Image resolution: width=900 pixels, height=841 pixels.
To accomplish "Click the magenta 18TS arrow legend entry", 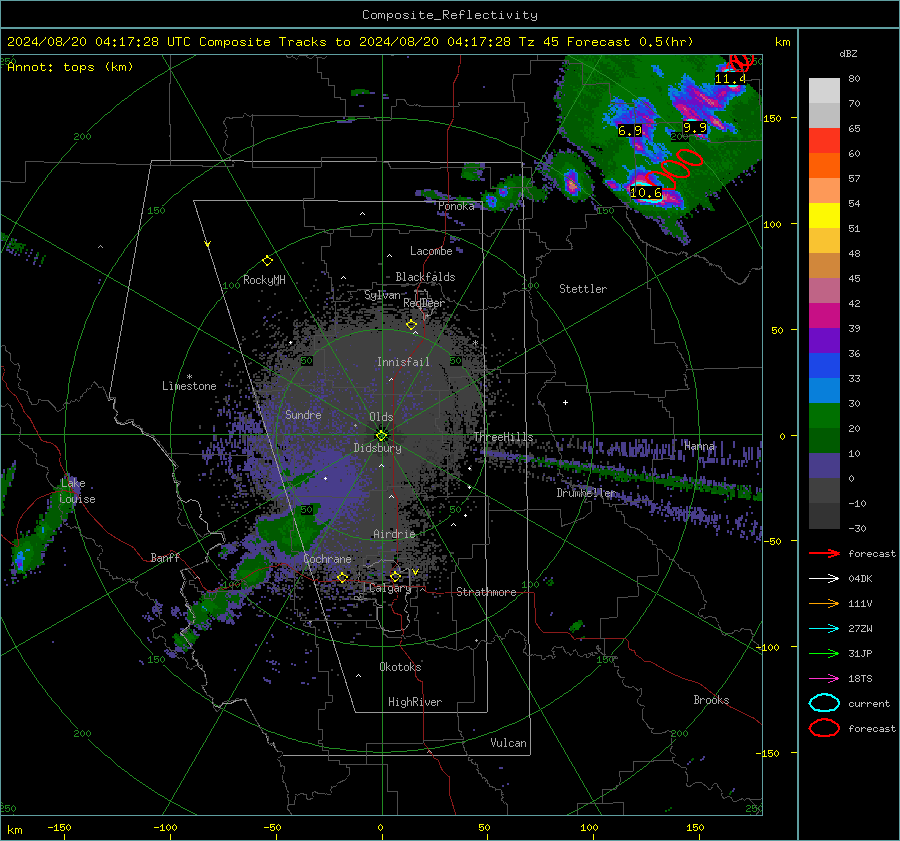I will pyautogui.click(x=824, y=679).
